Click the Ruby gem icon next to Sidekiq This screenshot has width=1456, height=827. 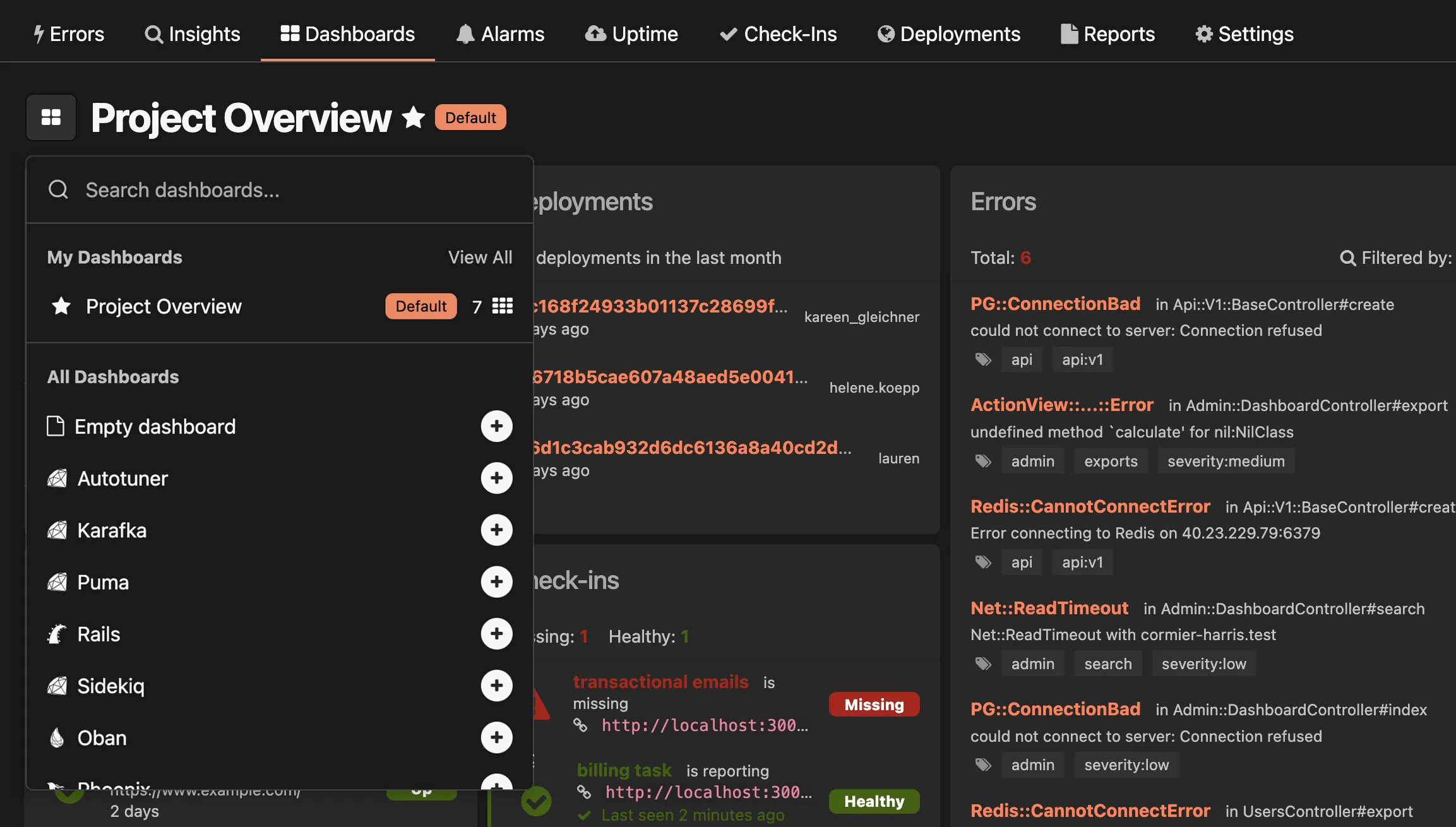tap(57, 686)
